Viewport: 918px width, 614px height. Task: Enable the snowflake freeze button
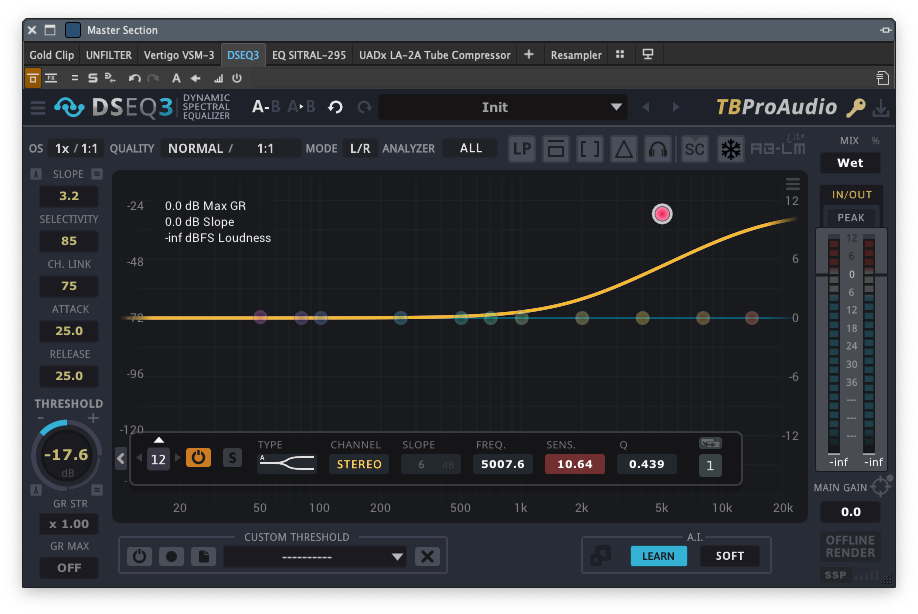click(x=731, y=149)
